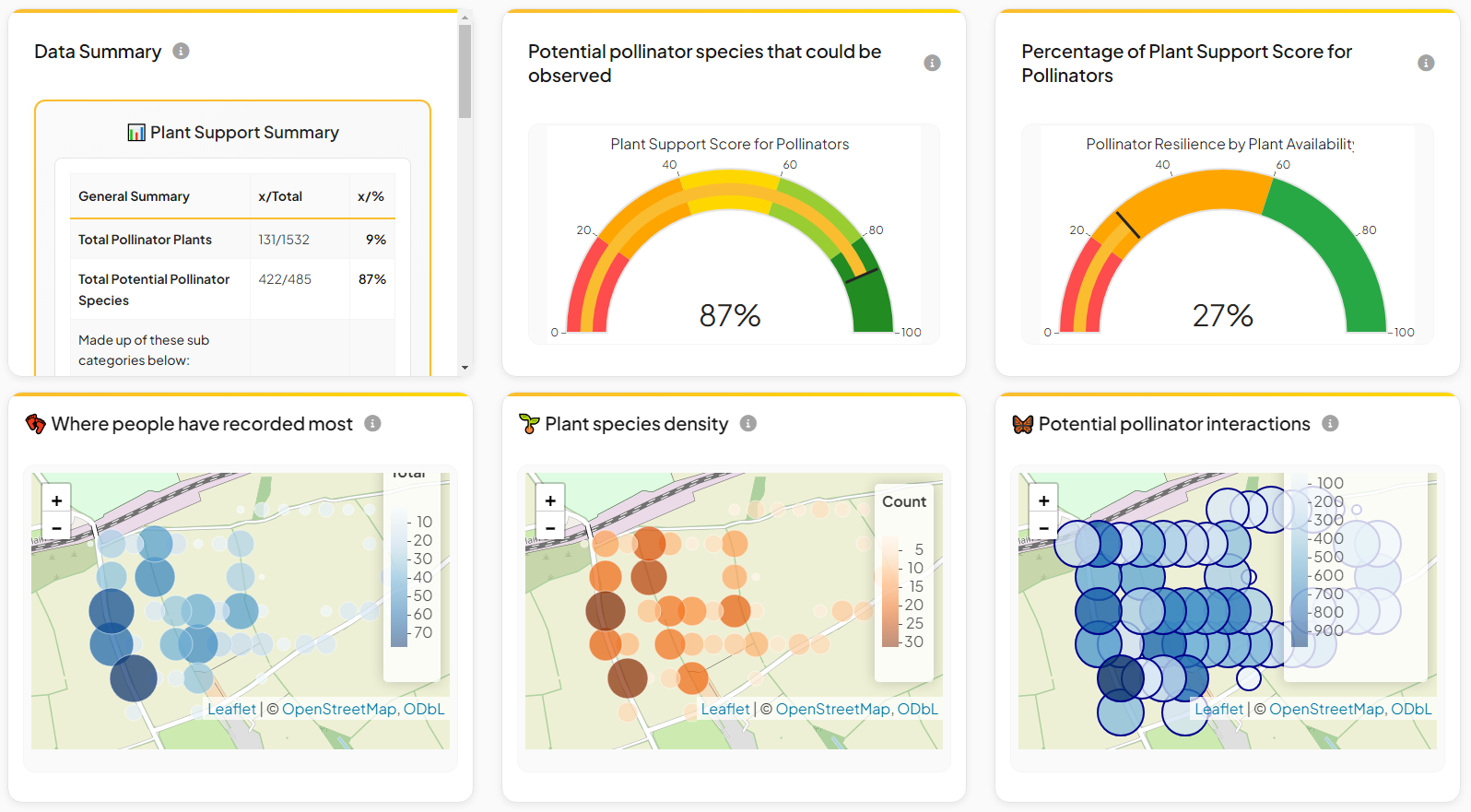Zoom out on the recorded most map

(57, 528)
